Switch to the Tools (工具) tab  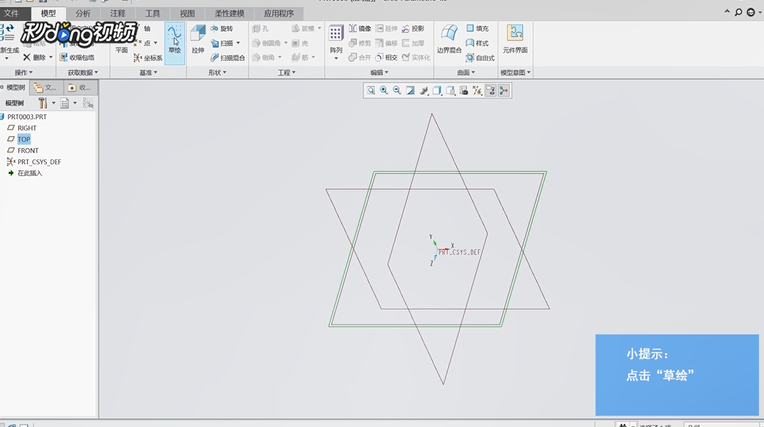click(152, 13)
